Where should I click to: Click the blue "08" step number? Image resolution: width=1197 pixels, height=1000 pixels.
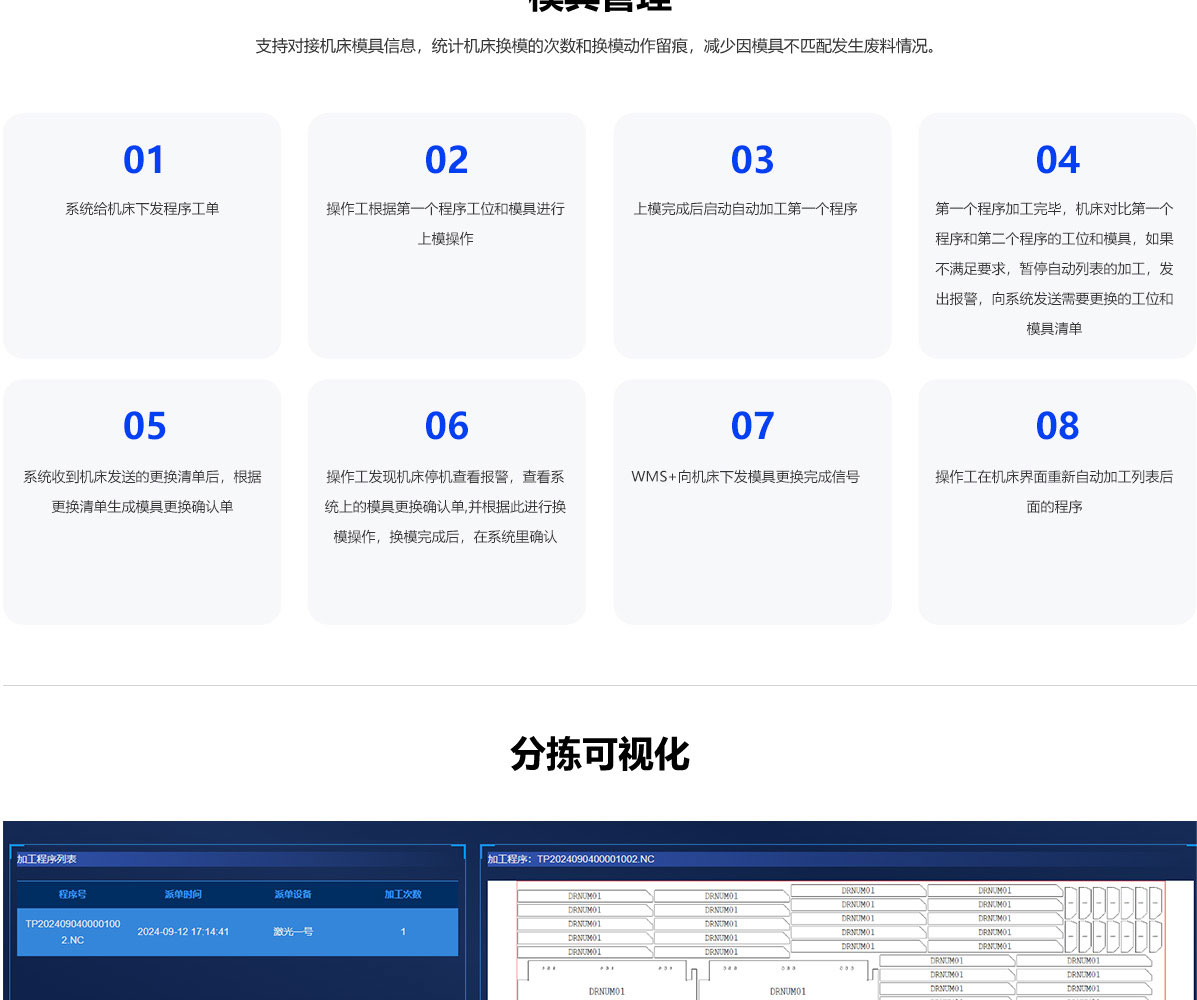coord(1057,427)
